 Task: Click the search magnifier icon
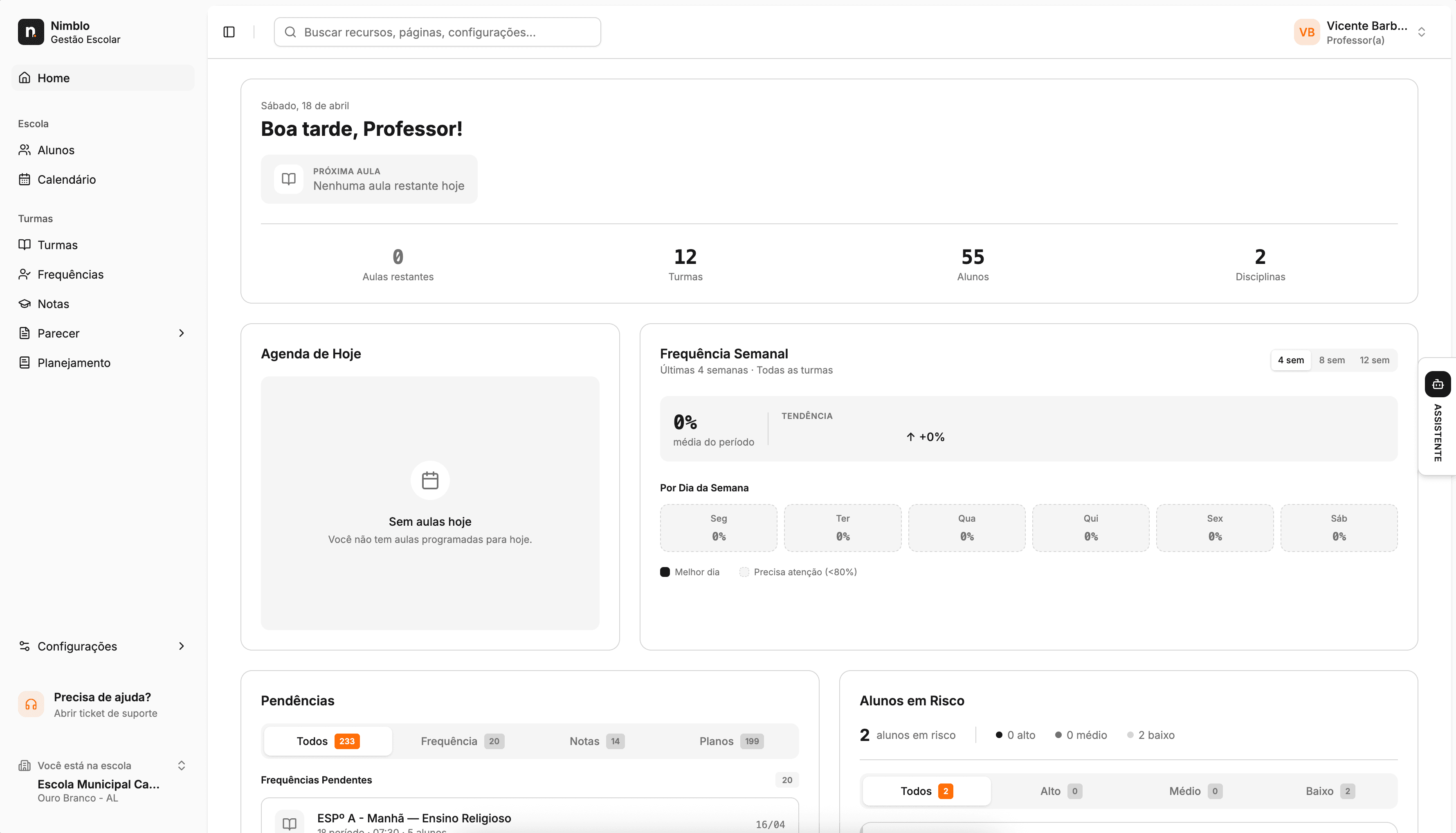(x=290, y=32)
